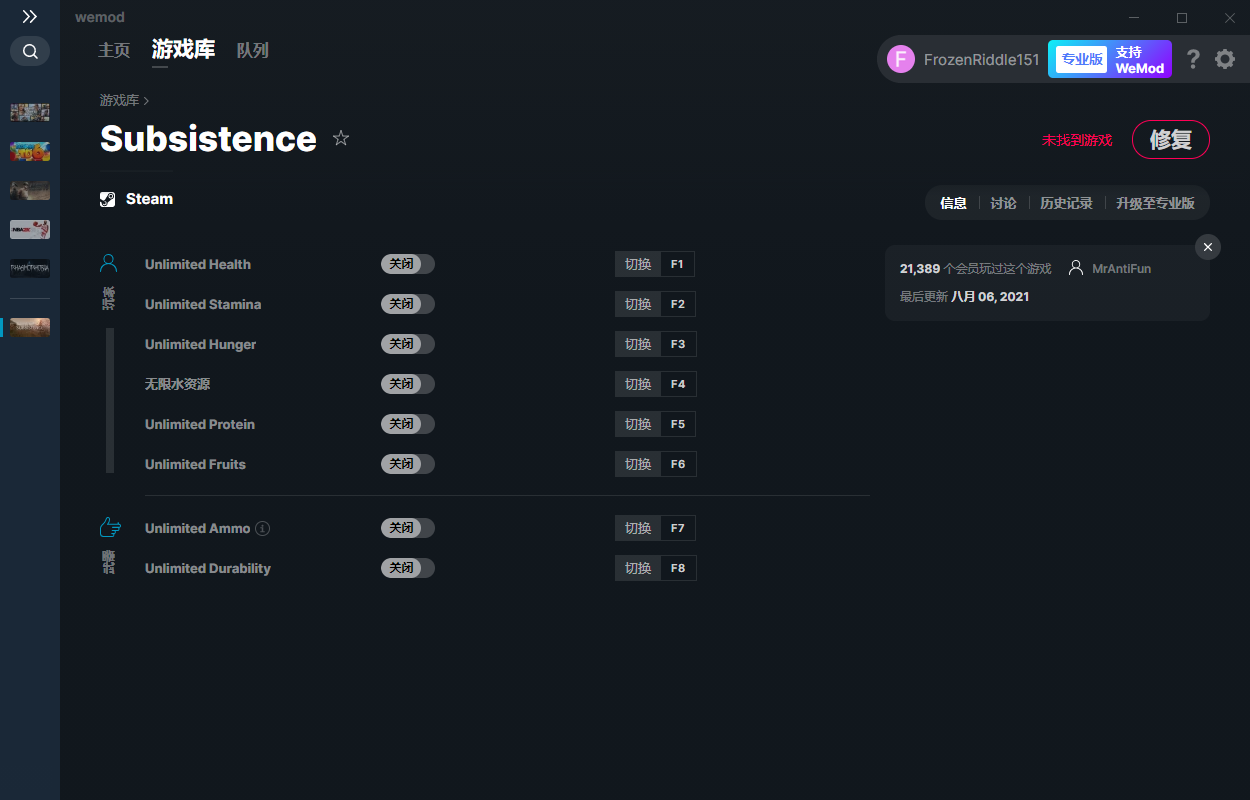
Task: Toggle Unlimited Health switch
Action: click(x=408, y=264)
